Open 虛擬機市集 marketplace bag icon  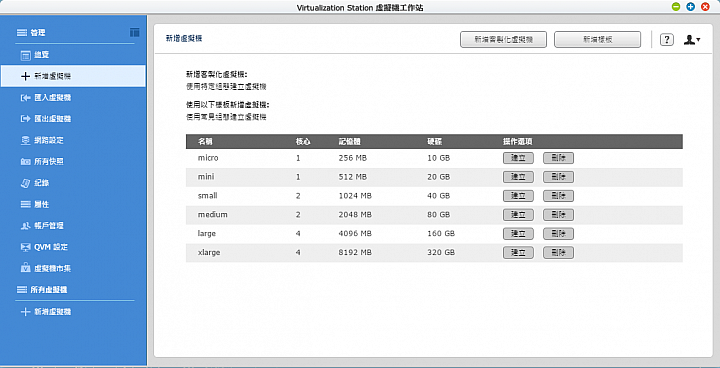(25, 268)
